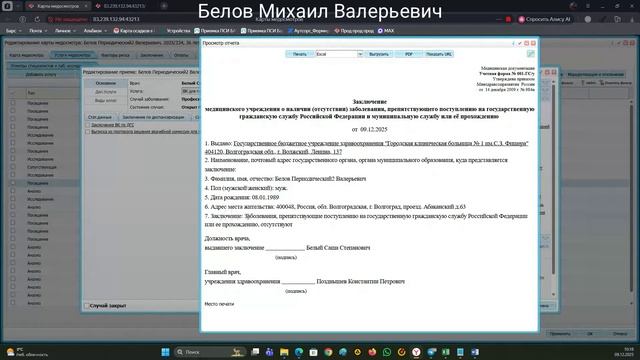Open the Устройства bookmark
The height and width of the screenshot is (360, 640).
[x=178, y=31]
